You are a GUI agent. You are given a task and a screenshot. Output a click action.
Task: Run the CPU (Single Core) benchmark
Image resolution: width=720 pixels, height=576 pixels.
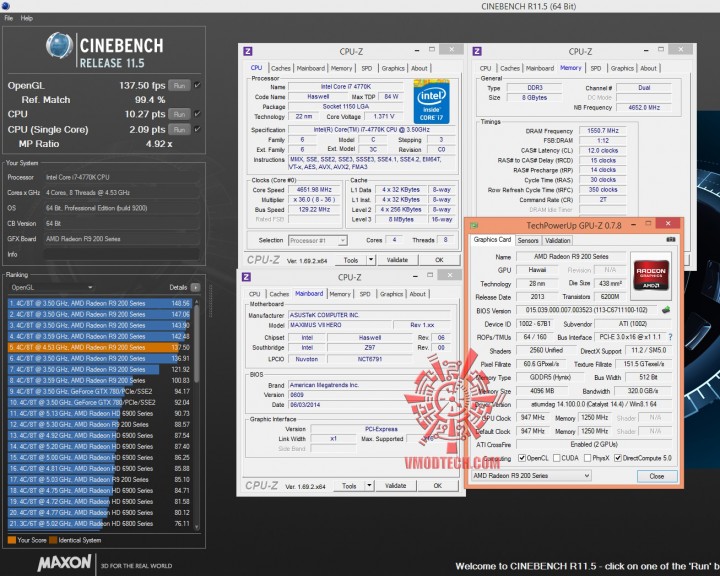click(180, 130)
